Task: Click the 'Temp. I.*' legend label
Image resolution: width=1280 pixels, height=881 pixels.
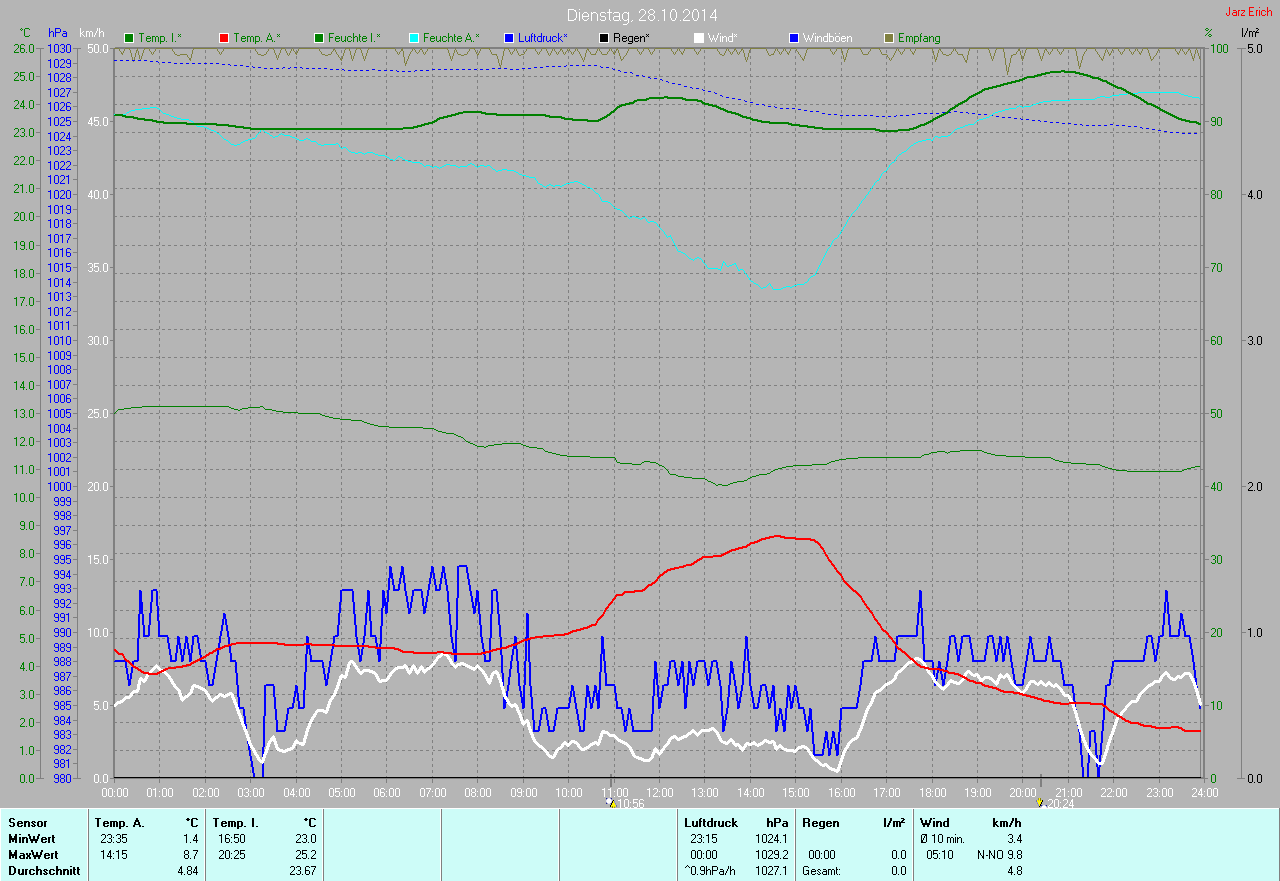Action: point(160,38)
